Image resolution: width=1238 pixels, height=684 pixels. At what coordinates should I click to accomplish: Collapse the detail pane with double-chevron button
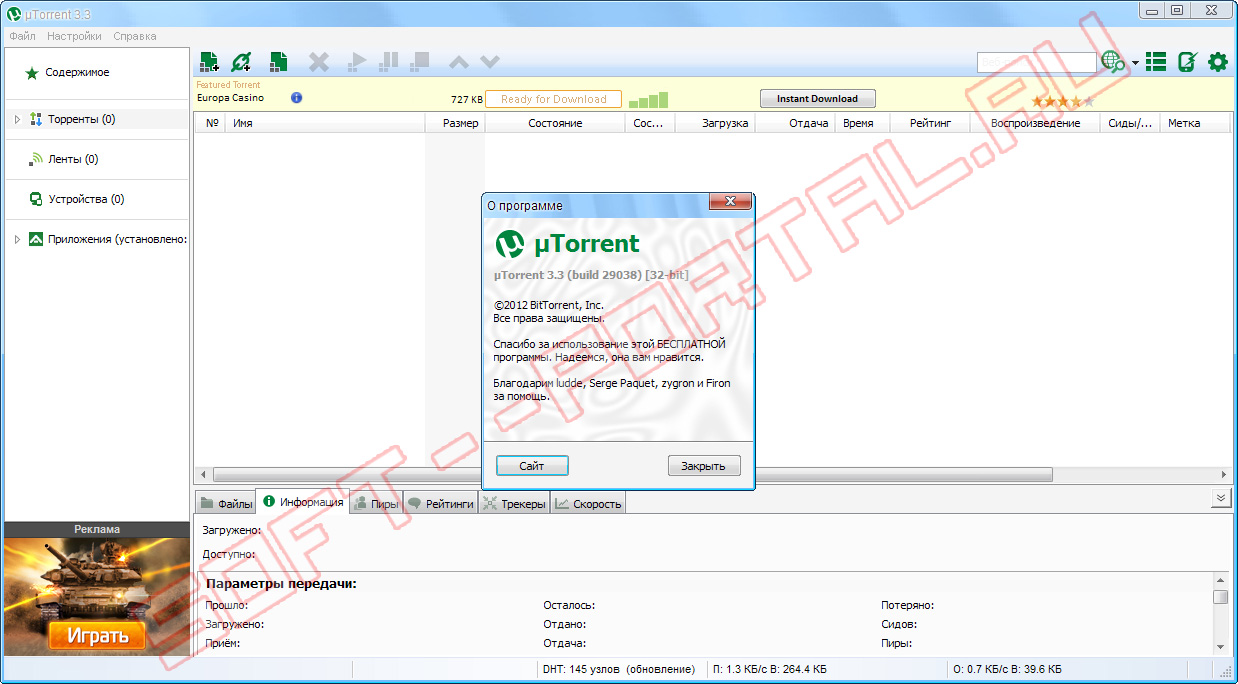point(1220,498)
